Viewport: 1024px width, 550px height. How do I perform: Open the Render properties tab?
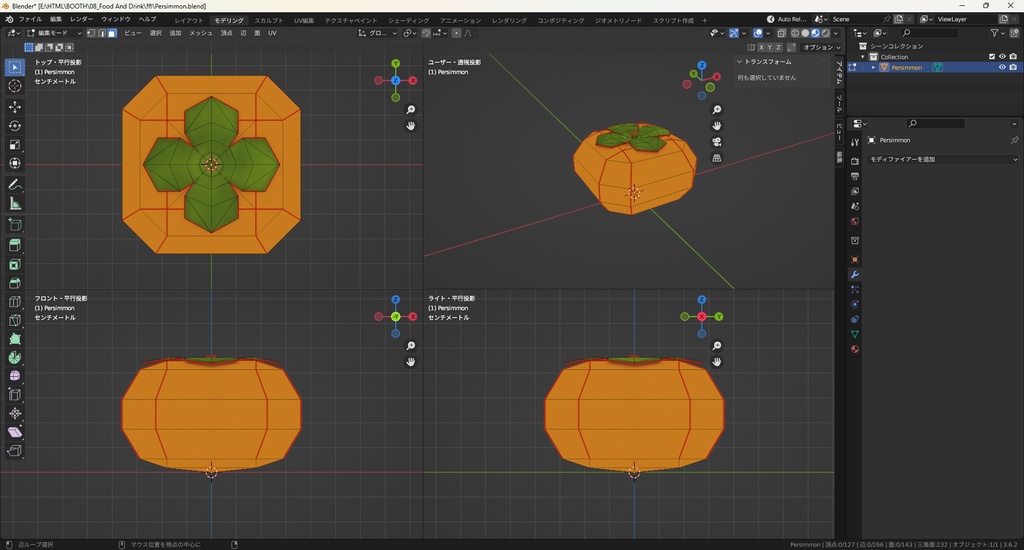tap(855, 160)
